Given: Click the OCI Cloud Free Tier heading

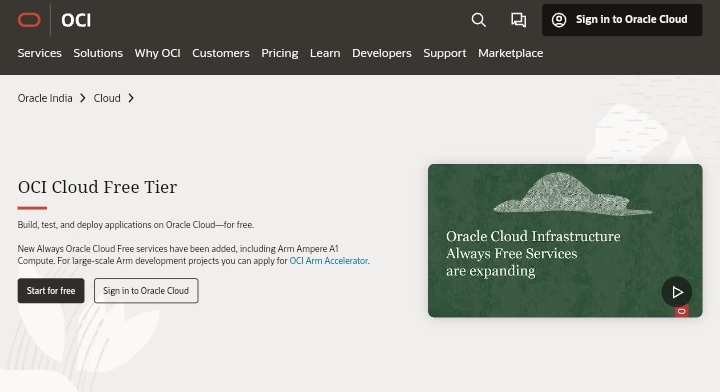Looking at the screenshot, I should click(x=97, y=187).
